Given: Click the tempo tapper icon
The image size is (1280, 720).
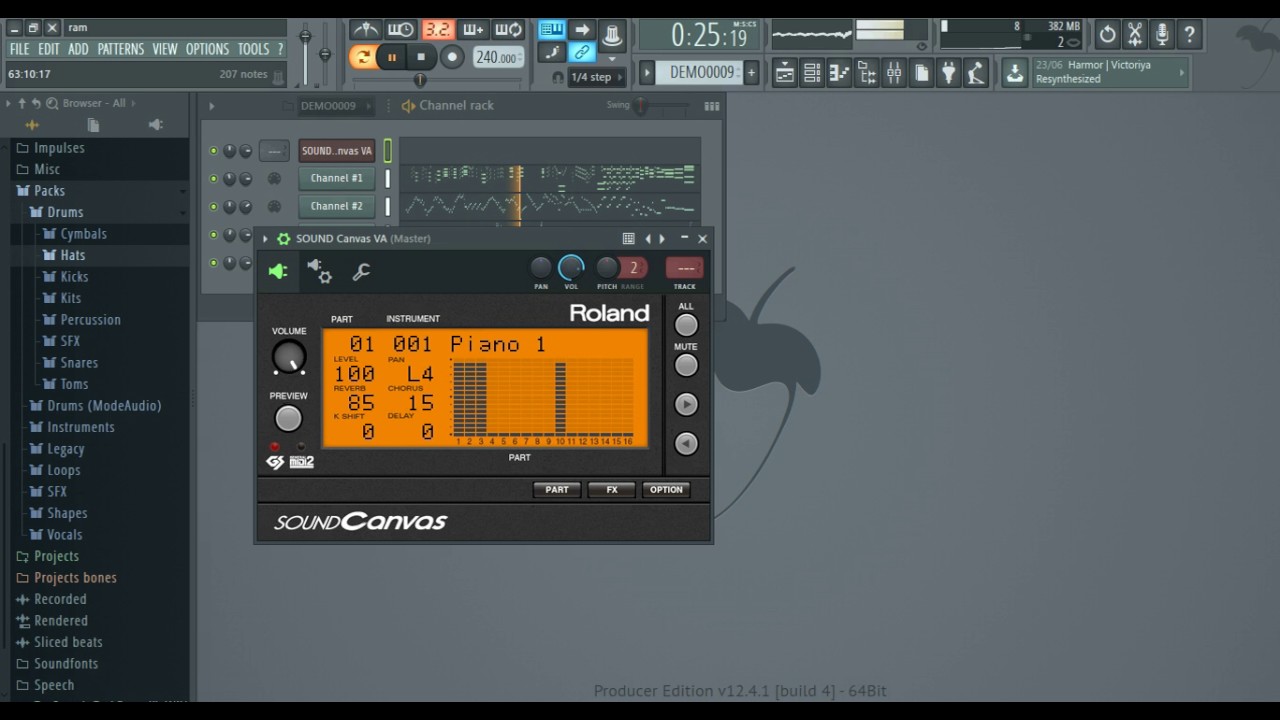Looking at the screenshot, I should (x=976, y=73).
